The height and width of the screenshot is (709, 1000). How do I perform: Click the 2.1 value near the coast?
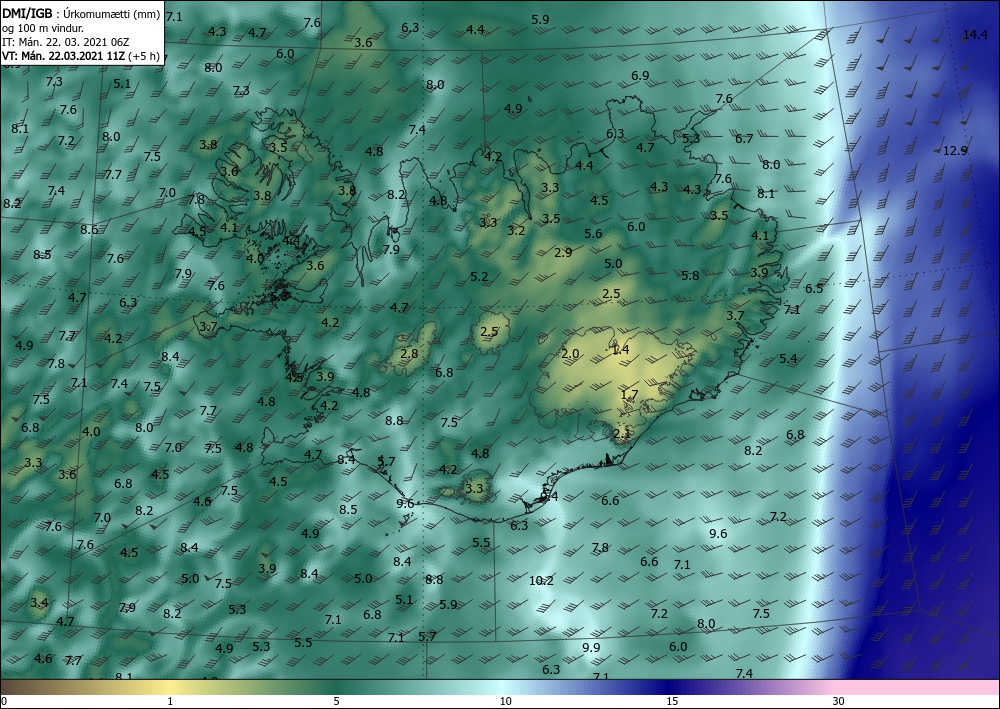(621, 434)
